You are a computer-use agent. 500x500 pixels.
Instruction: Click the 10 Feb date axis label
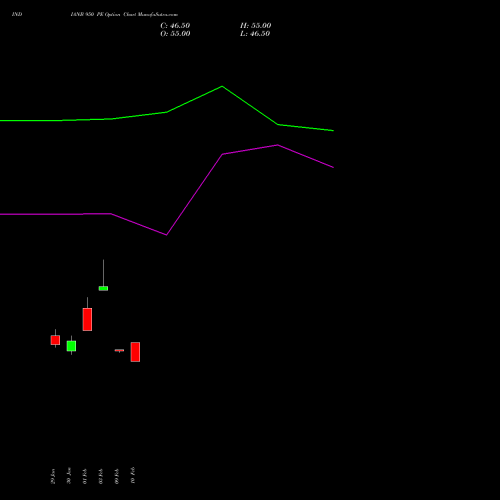pyautogui.click(x=133, y=475)
